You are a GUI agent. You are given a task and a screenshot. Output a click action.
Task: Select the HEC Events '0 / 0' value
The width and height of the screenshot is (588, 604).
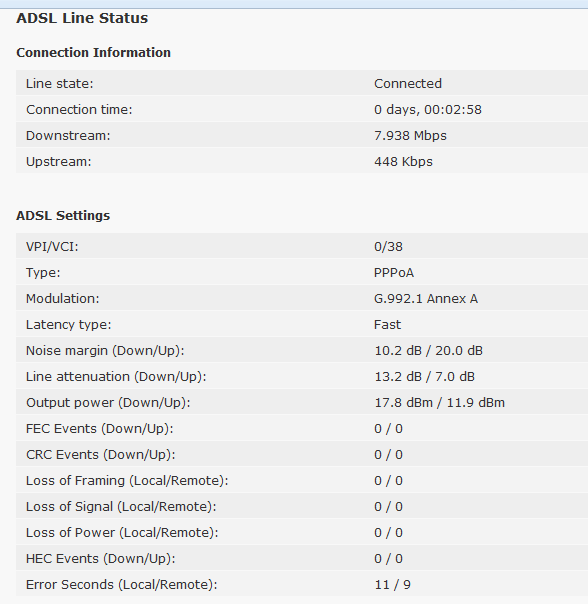coord(388,559)
